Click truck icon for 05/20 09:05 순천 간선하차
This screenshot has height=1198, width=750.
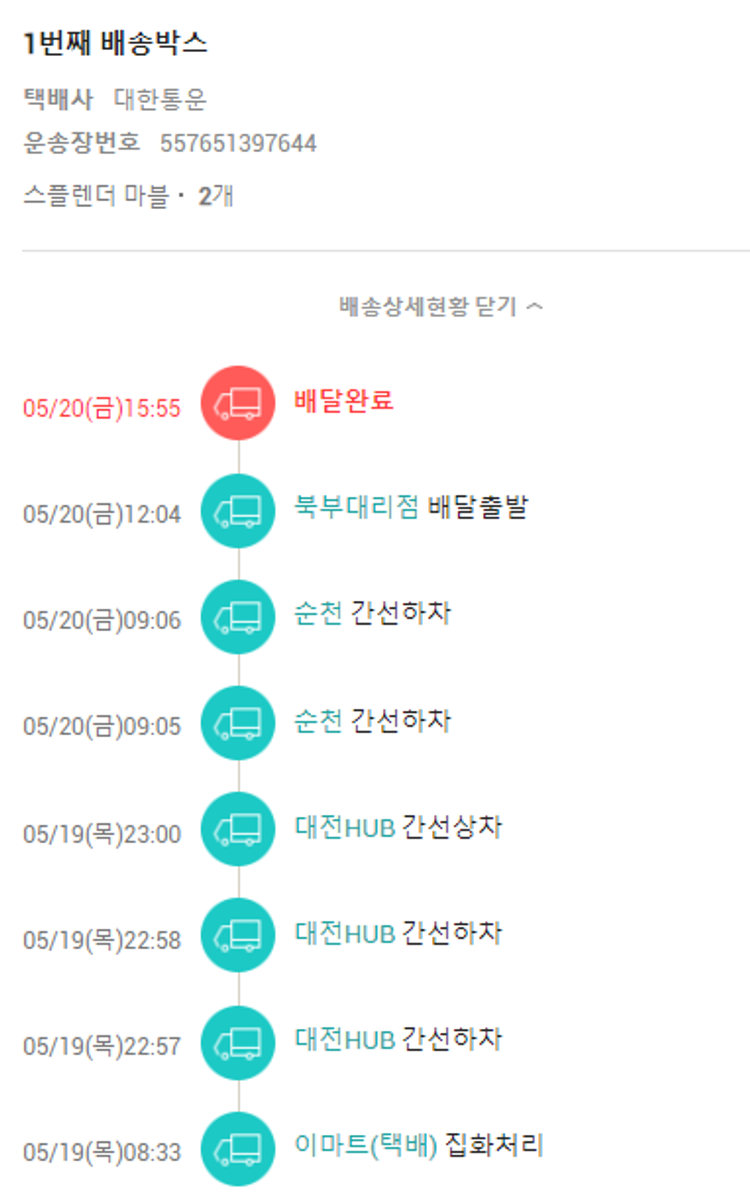coord(238,723)
